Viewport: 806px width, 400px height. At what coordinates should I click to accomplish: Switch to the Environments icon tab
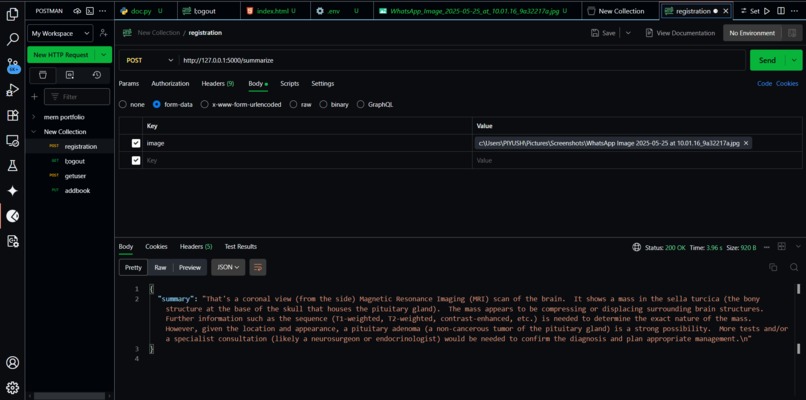click(x=69, y=75)
